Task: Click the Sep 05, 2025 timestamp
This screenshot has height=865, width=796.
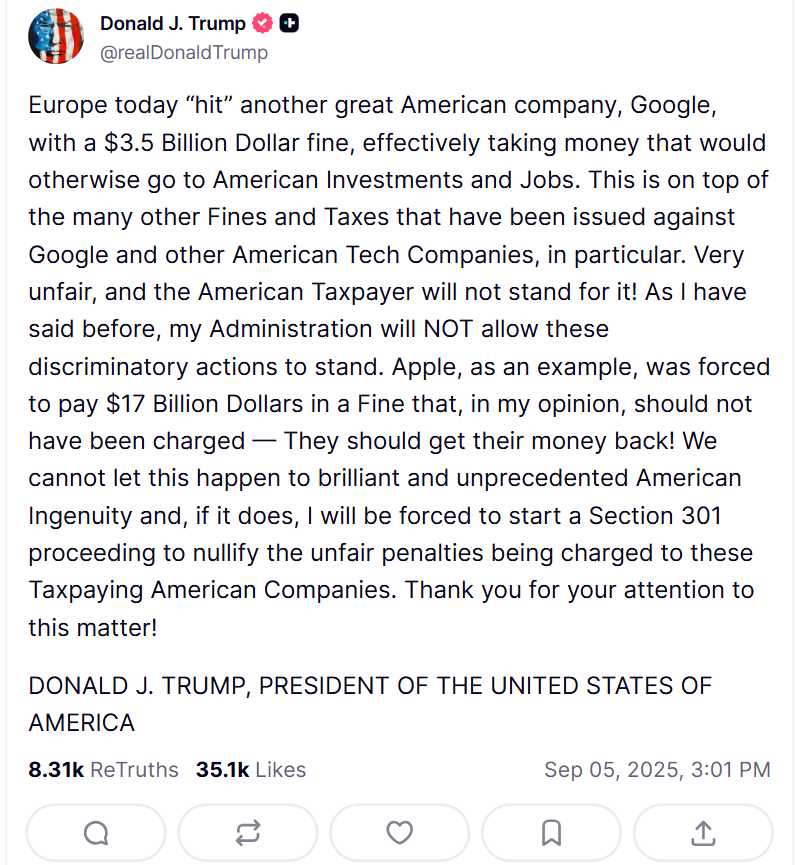Action: pyautogui.click(x=657, y=770)
